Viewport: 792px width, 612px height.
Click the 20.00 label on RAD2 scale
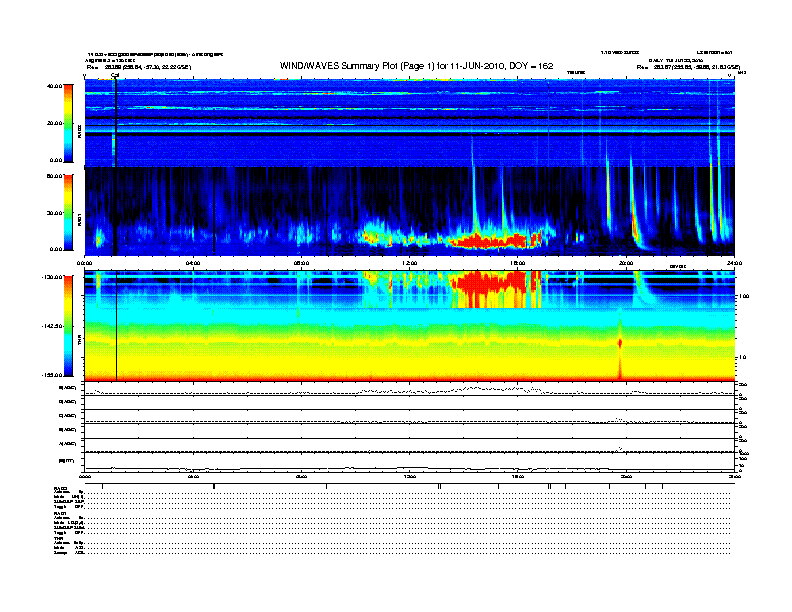click(x=54, y=123)
